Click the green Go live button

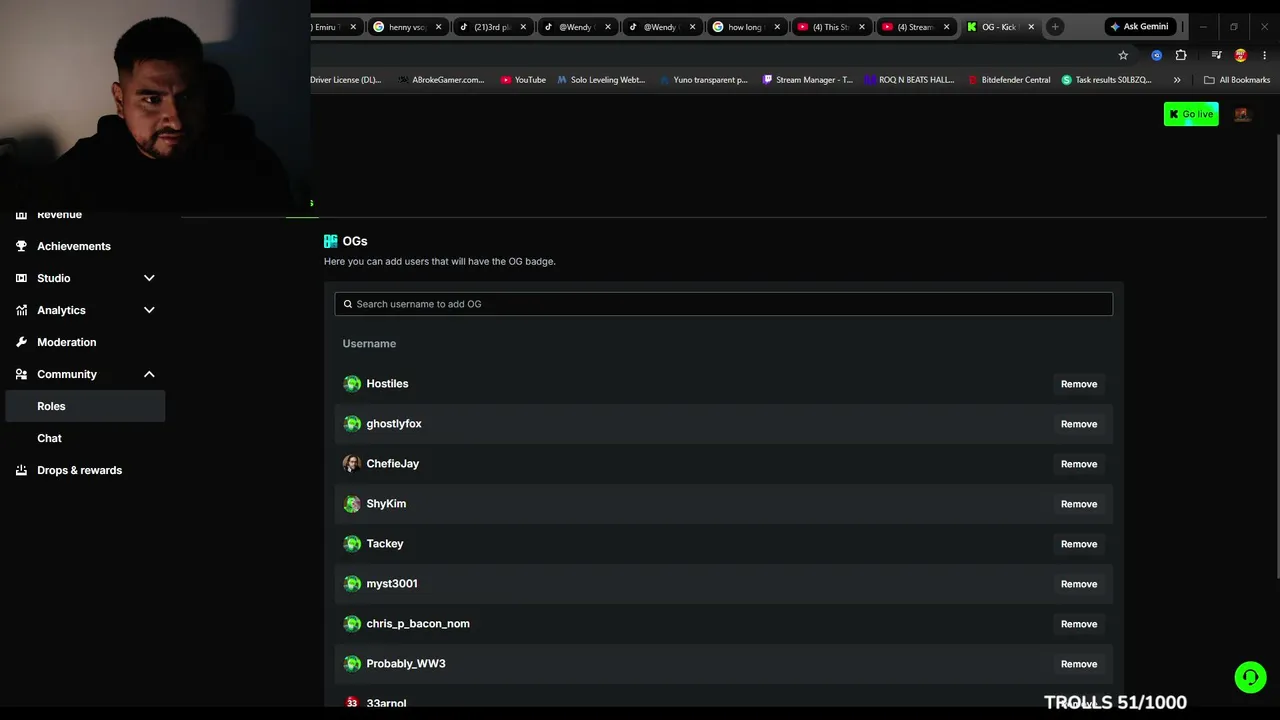(1191, 114)
